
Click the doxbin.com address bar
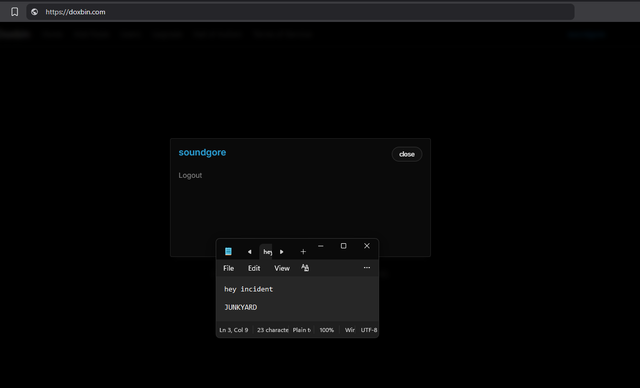300,12
